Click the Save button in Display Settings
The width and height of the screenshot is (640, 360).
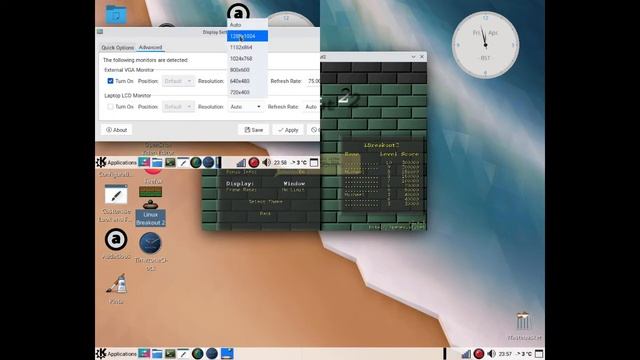tap(253, 130)
